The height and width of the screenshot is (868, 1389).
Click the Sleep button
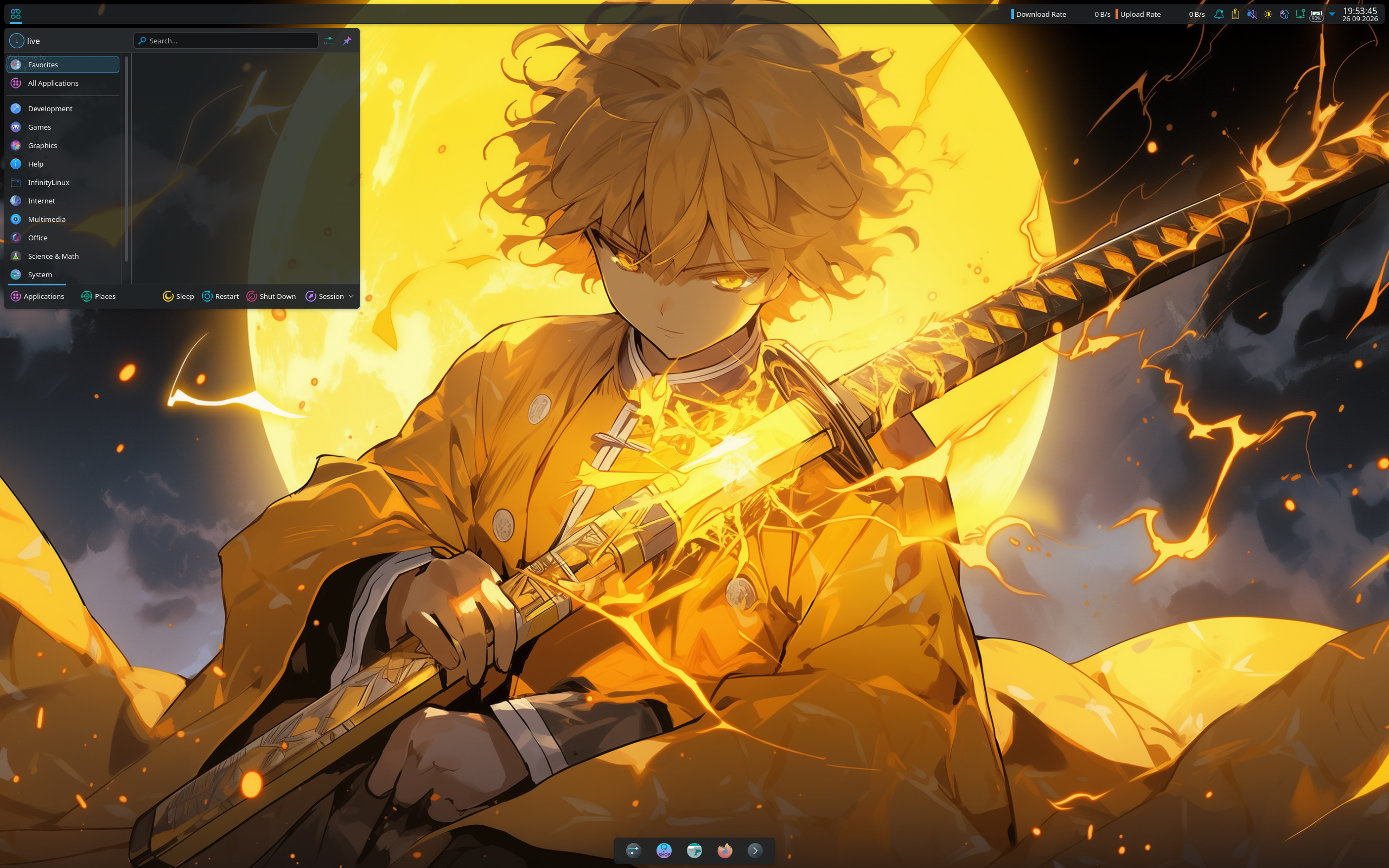click(x=179, y=296)
